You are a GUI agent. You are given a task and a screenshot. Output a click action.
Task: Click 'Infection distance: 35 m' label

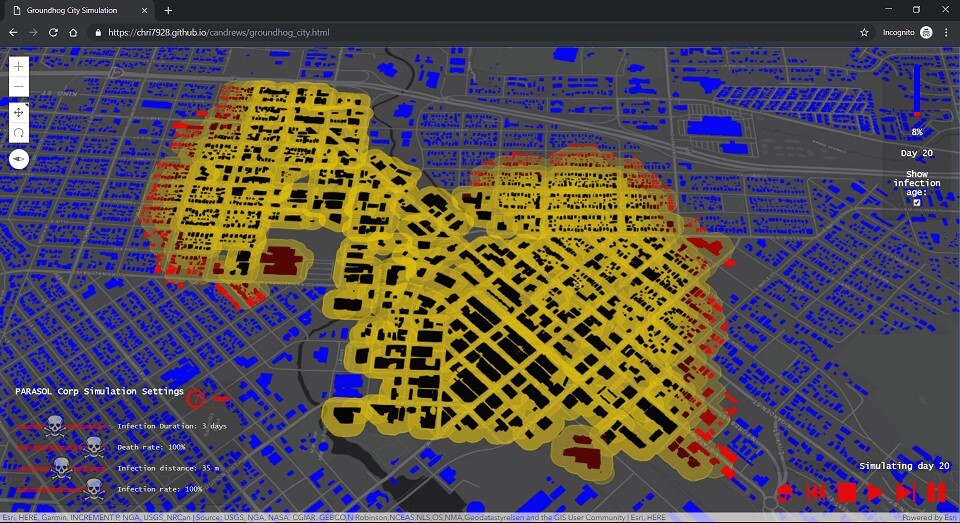(168, 468)
